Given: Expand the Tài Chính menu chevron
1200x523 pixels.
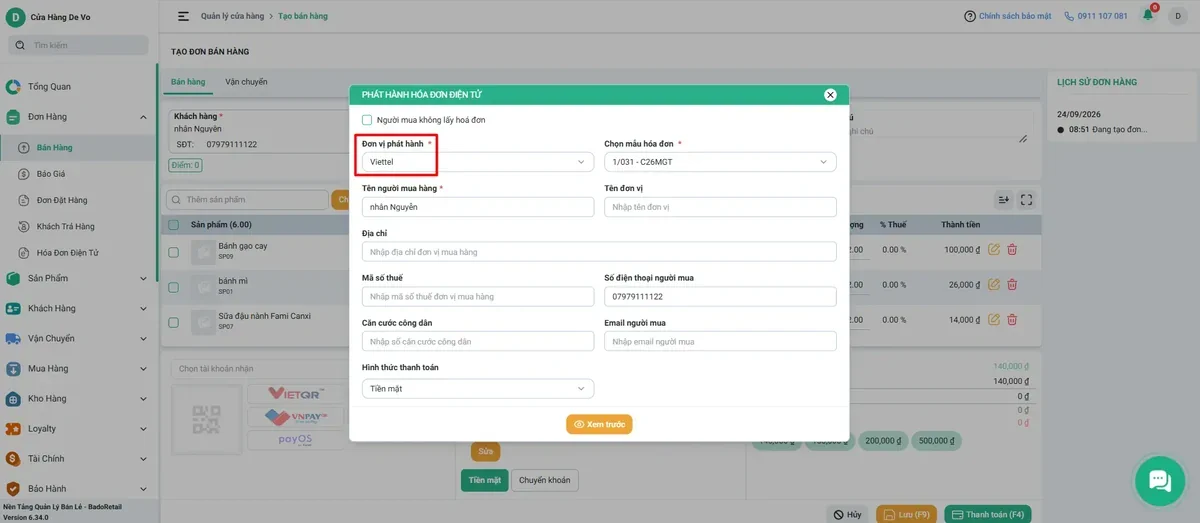Looking at the screenshot, I should pyautogui.click(x=143, y=459).
